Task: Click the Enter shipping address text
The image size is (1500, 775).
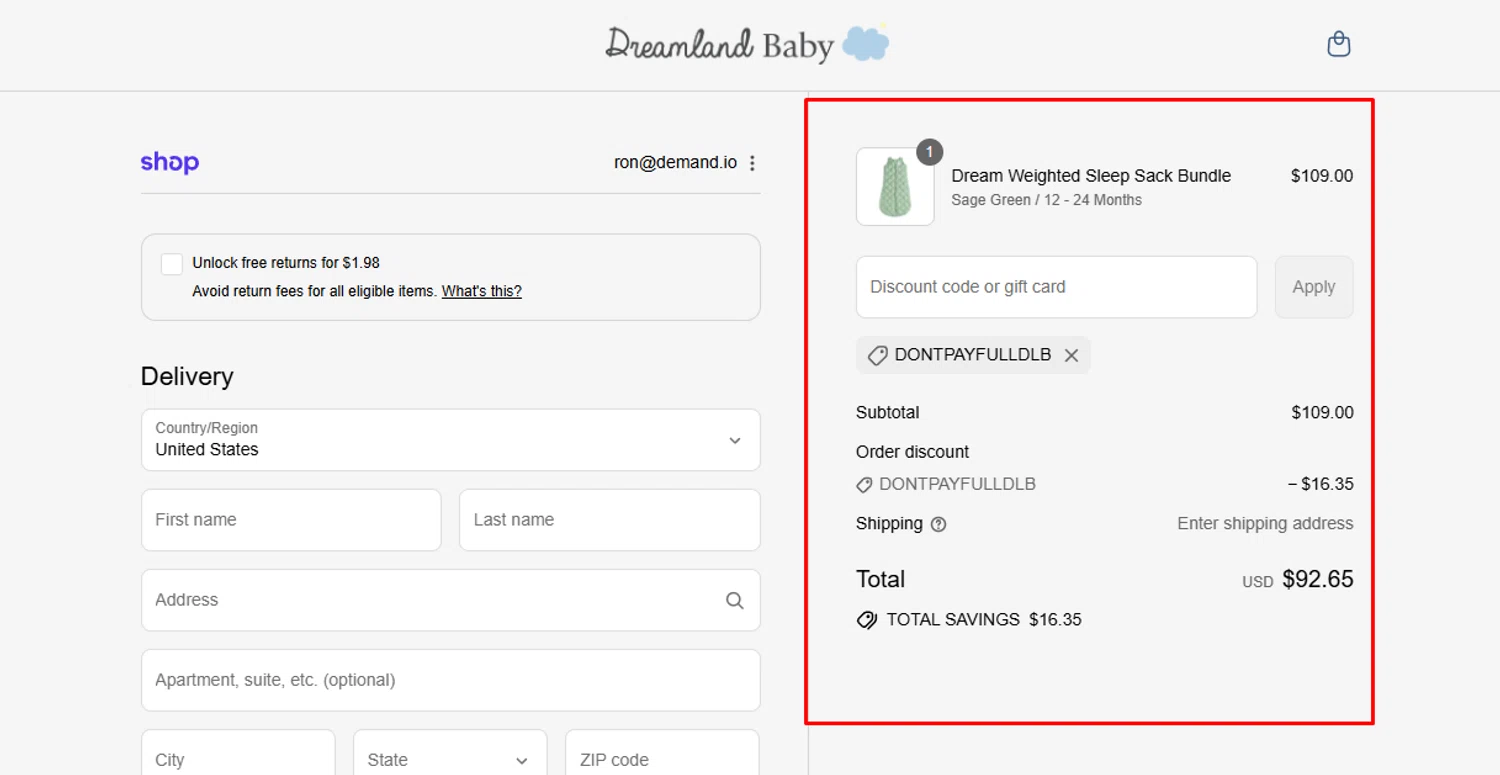Action: [1265, 524]
